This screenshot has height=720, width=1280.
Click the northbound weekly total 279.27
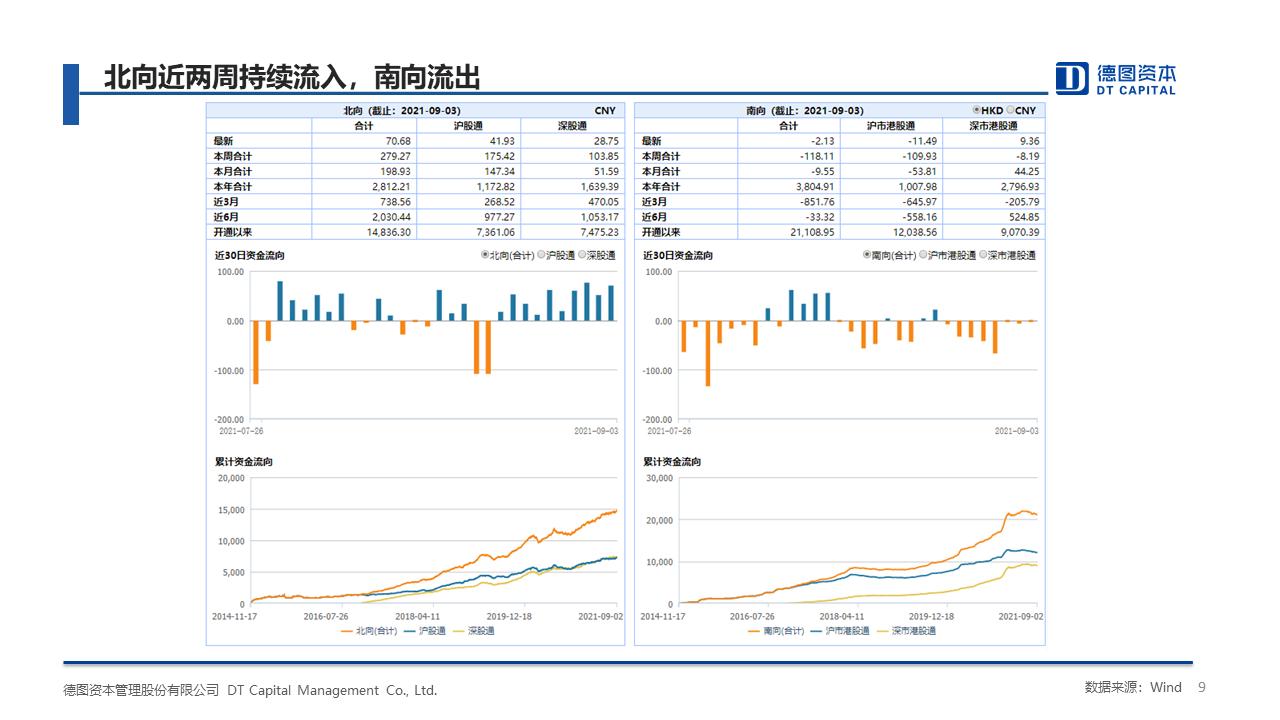(x=395, y=156)
